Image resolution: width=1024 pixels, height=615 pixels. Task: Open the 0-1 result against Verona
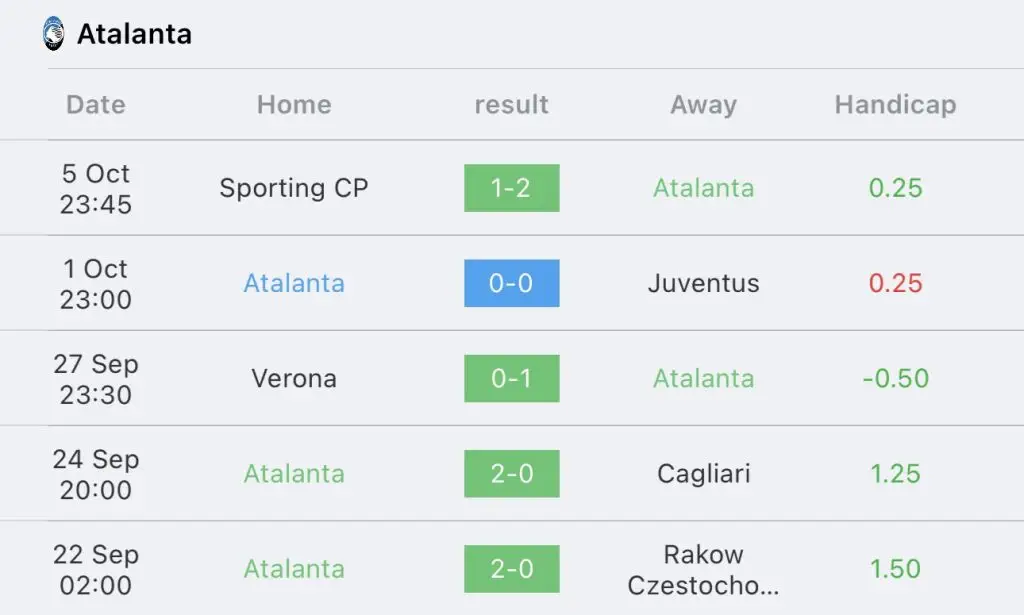point(511,379)
